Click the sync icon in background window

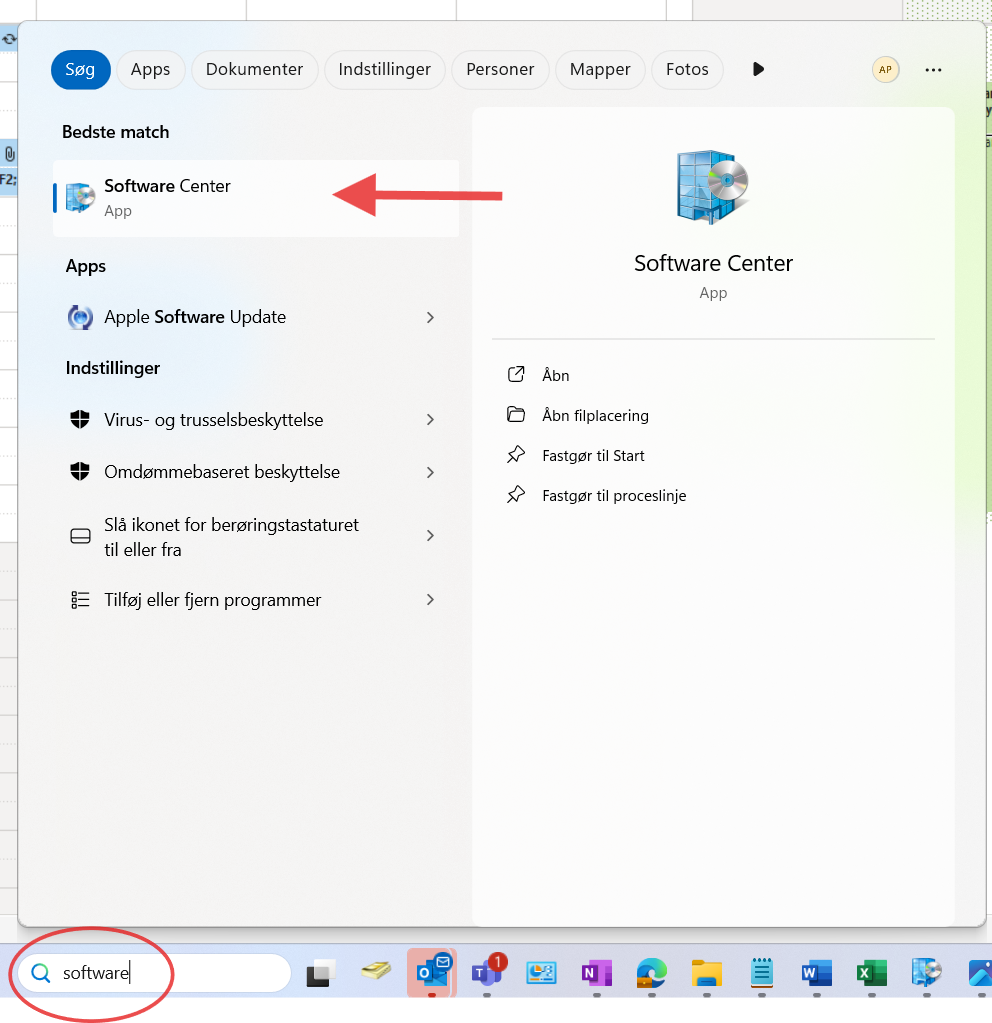click(x=9, y=39)
